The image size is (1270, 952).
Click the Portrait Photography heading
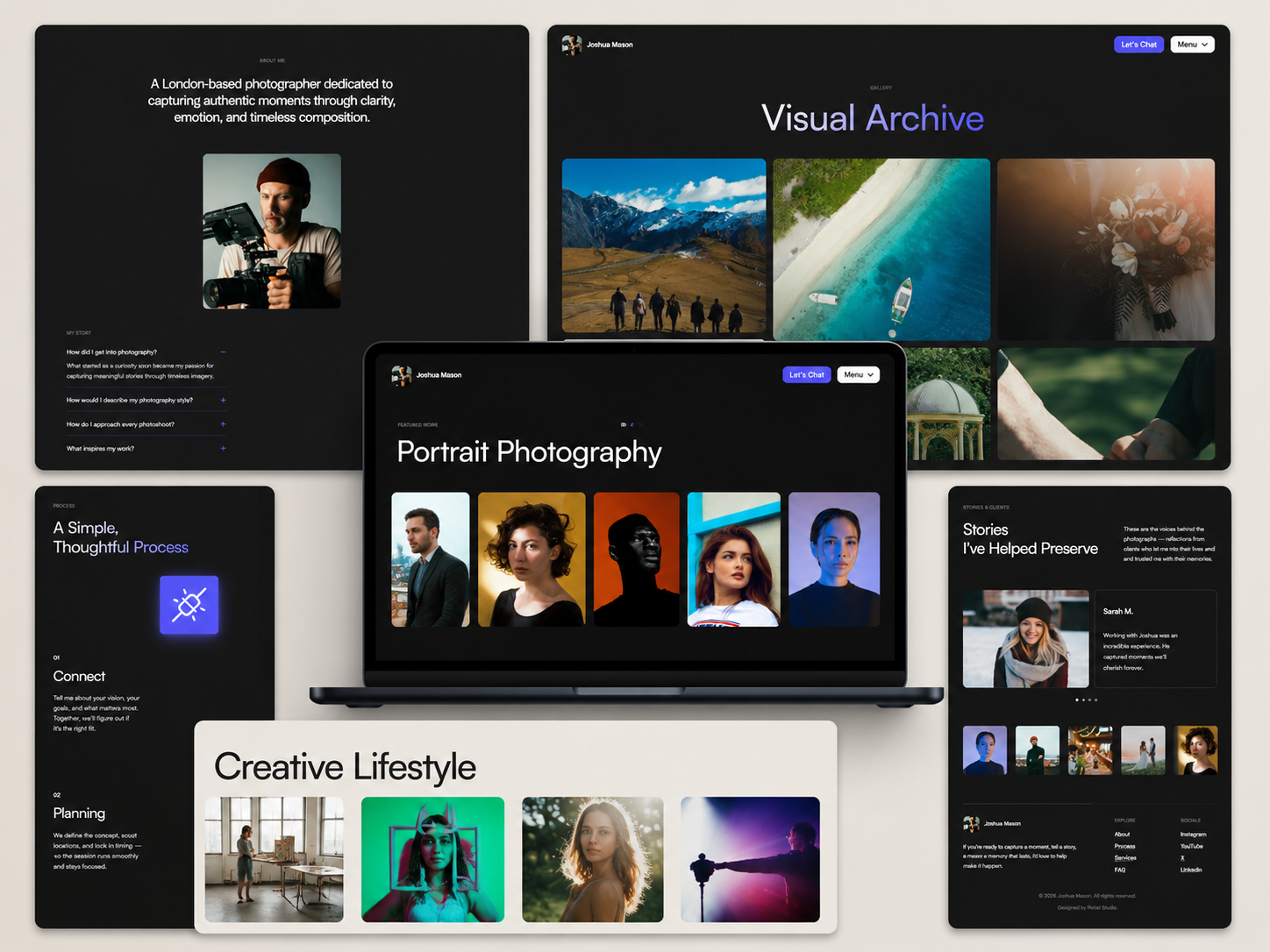coord(529,451)
